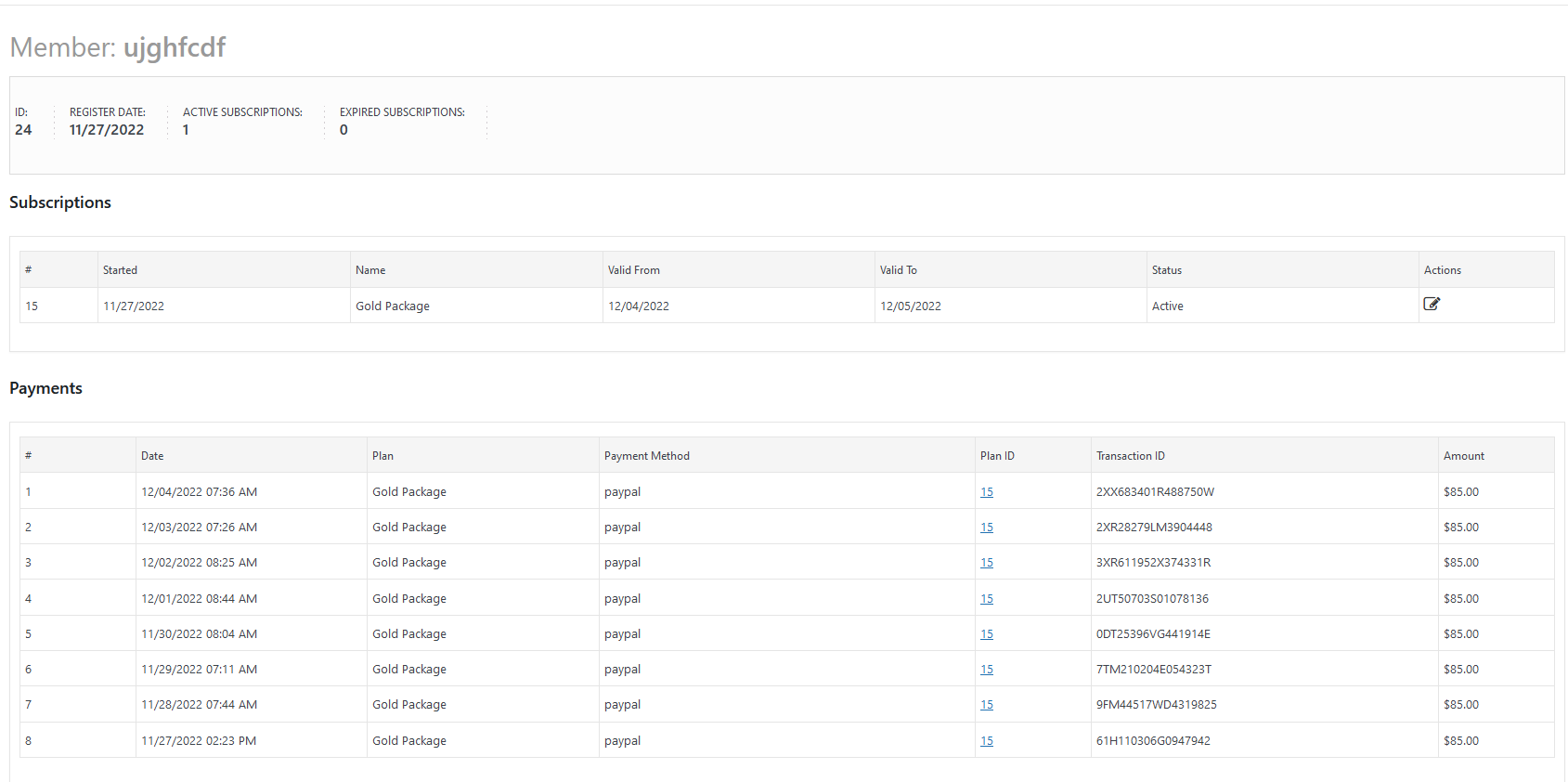1568x782 pixels.
Task: Click the Plan column header in Payments
Action: 382,456
